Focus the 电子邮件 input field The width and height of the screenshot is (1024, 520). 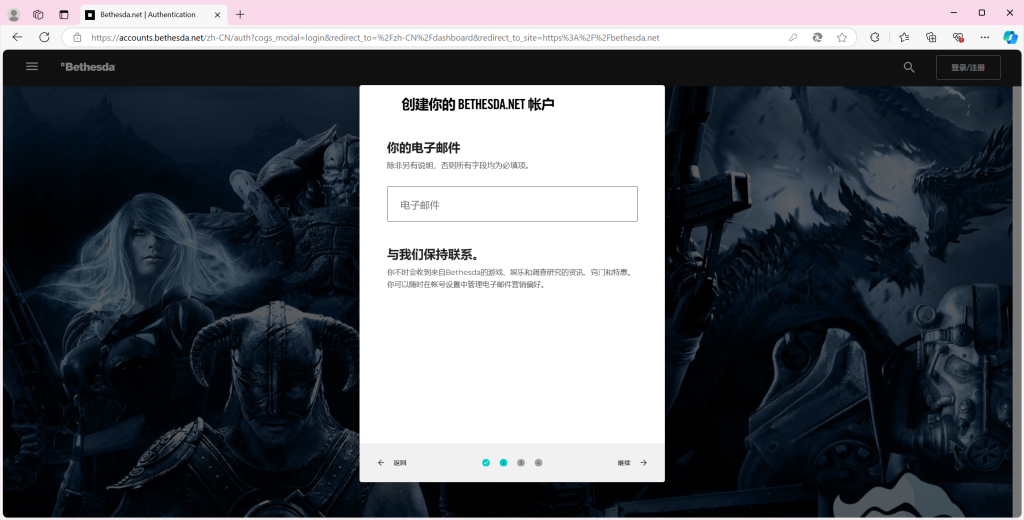(x=512, y=204)
